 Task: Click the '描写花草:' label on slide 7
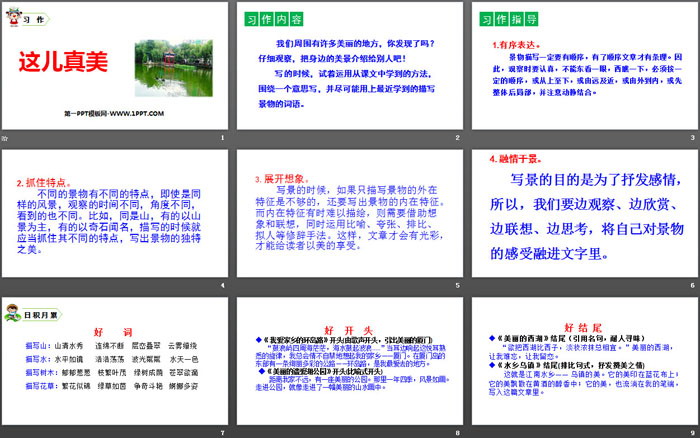pos(42,386)
